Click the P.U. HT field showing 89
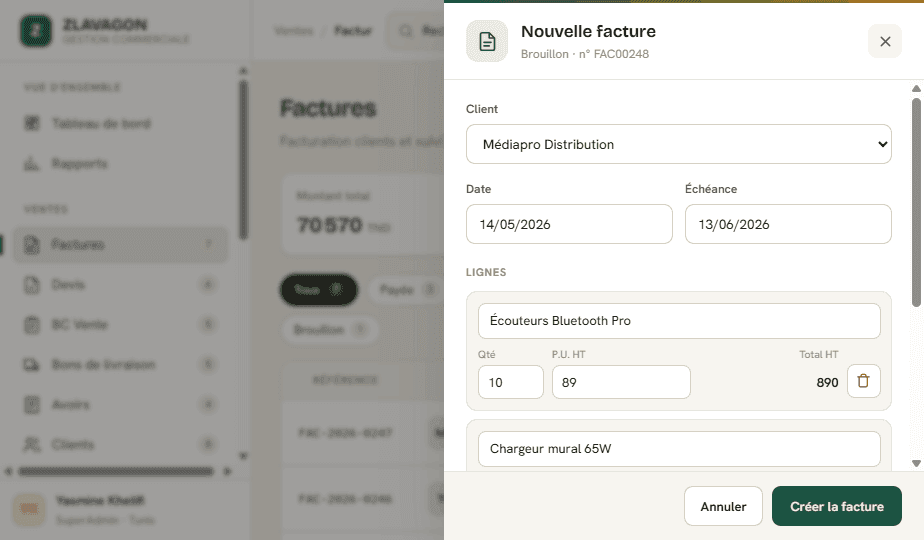This screenshot has width=924, height=540. point(621,382)
